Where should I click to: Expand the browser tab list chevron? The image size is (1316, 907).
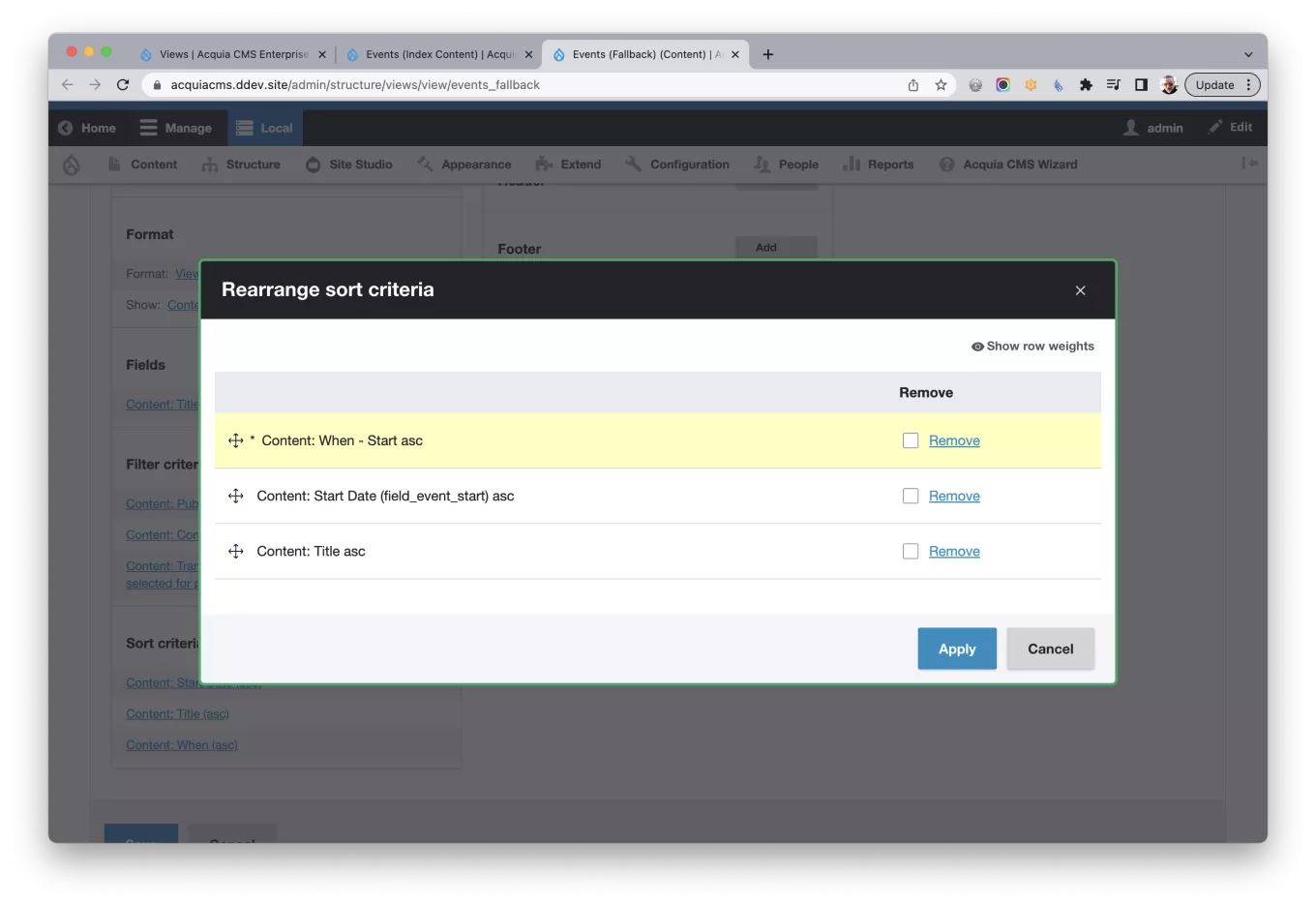point(1248,55)
